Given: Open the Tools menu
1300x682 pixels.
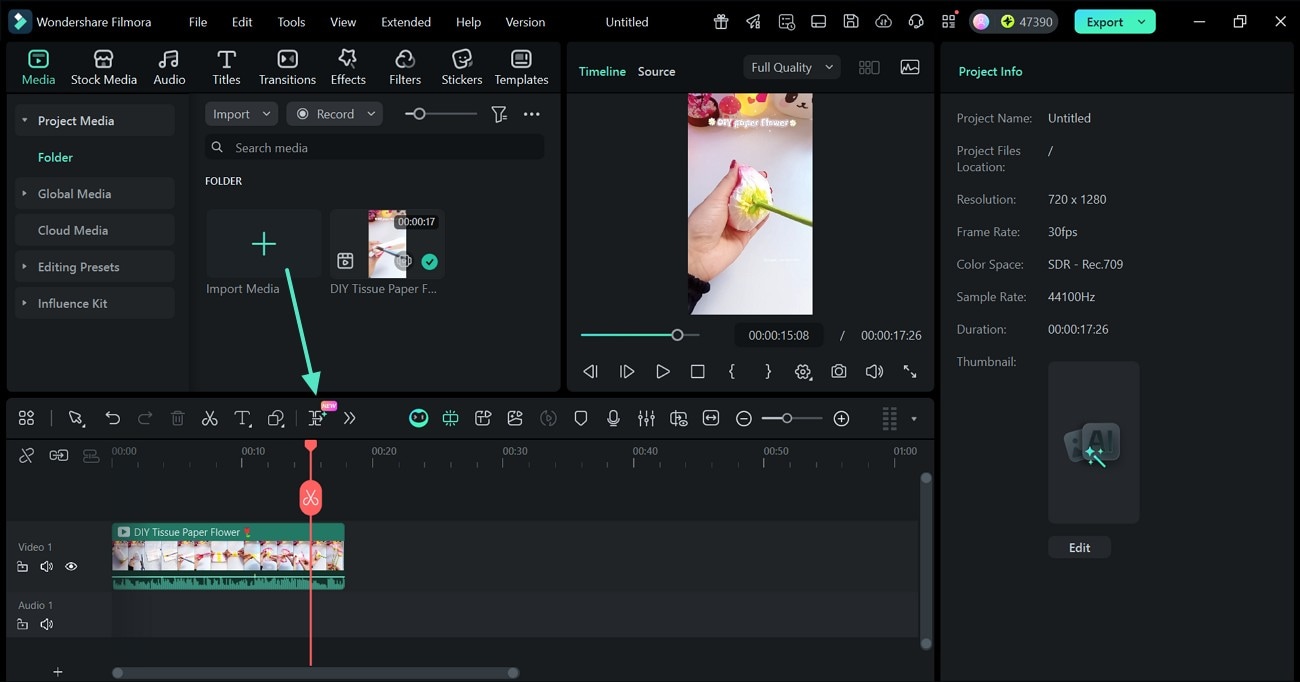Looking at the screenshot, I should [x=290, y=21].
